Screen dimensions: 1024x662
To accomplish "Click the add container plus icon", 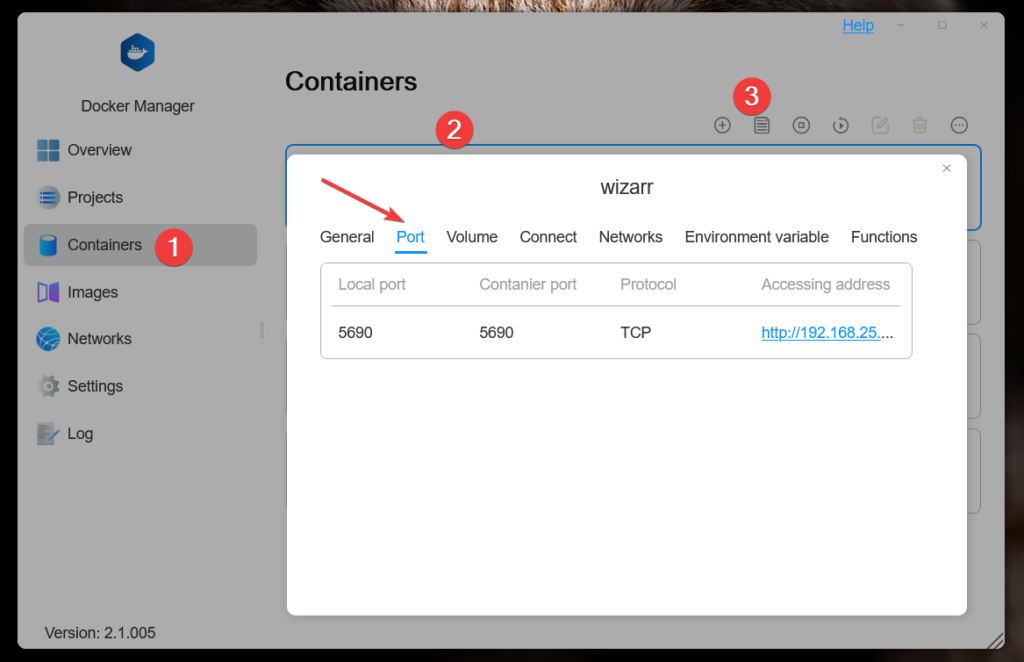I will (x=722, y=125).
